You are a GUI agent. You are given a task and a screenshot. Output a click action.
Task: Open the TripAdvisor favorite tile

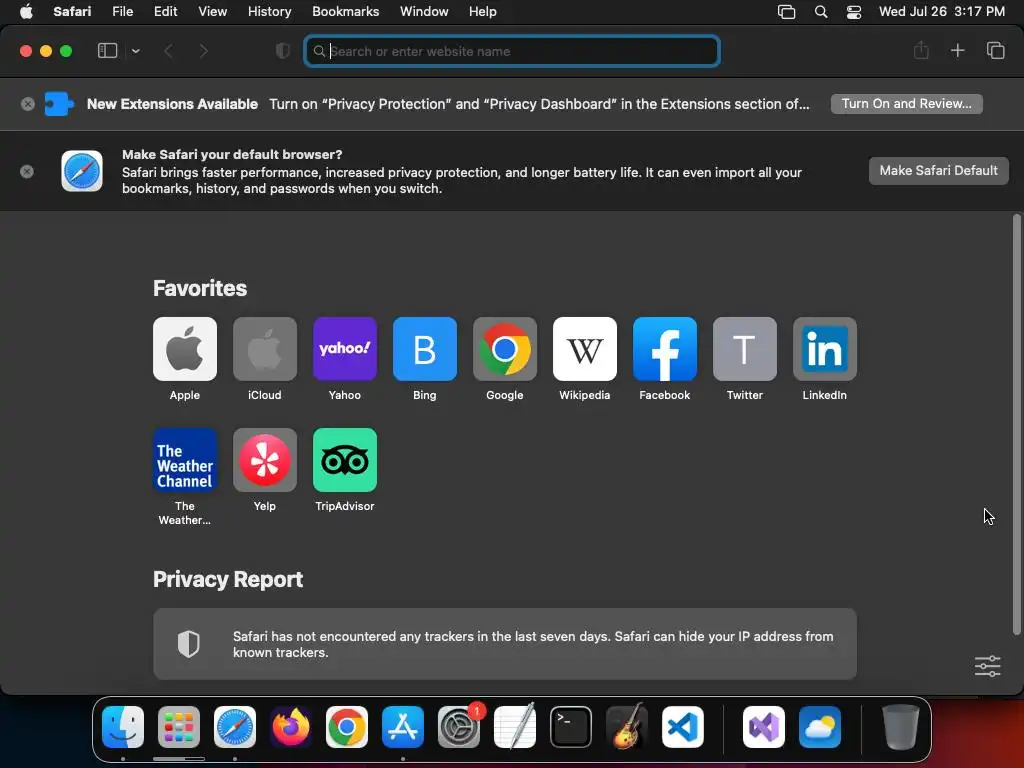click(345, 460)
